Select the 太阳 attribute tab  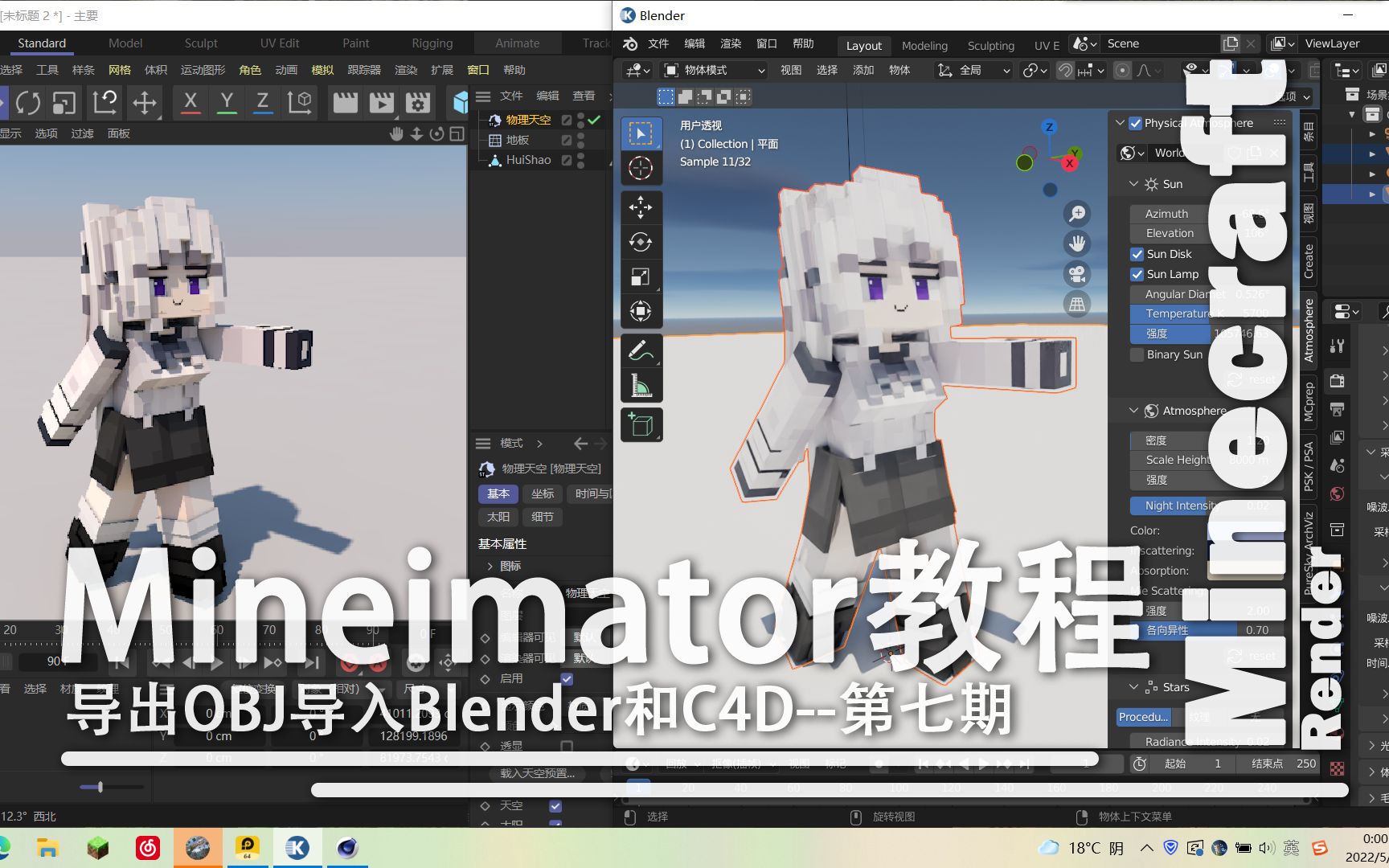pyautogui.click(x=498, y=517)
